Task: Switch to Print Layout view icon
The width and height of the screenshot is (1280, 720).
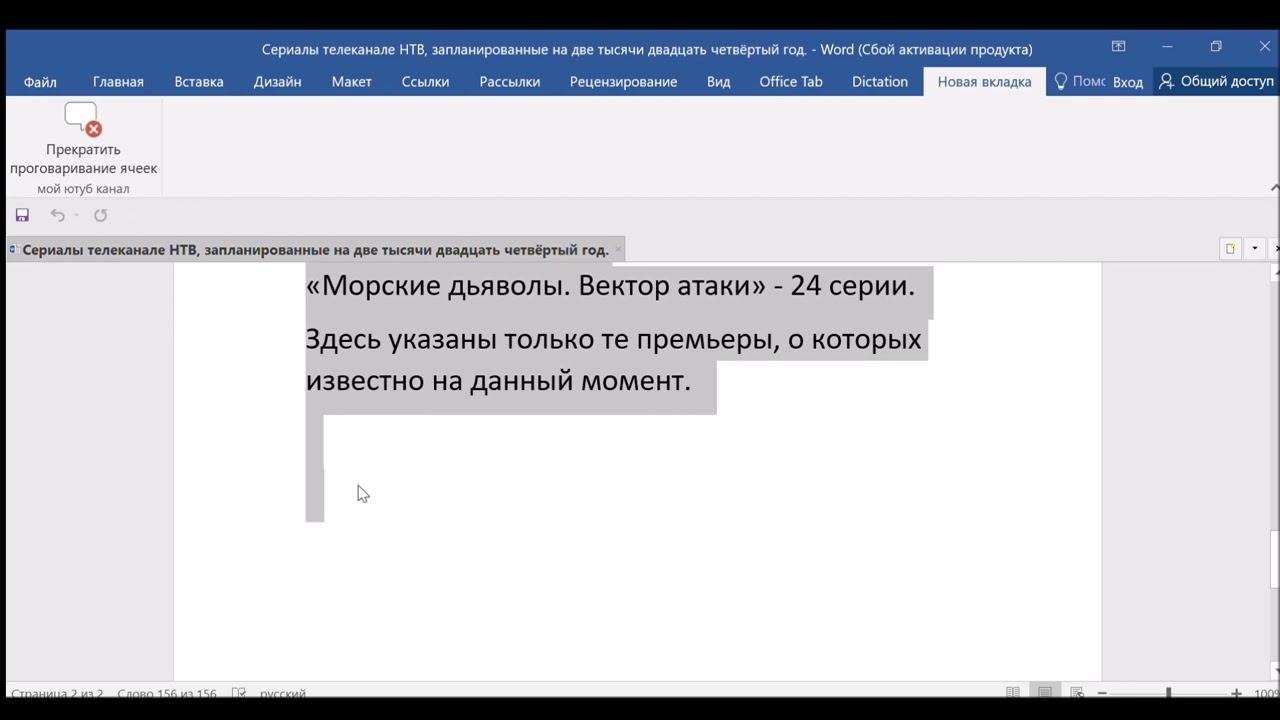Action: (1045, 692)
